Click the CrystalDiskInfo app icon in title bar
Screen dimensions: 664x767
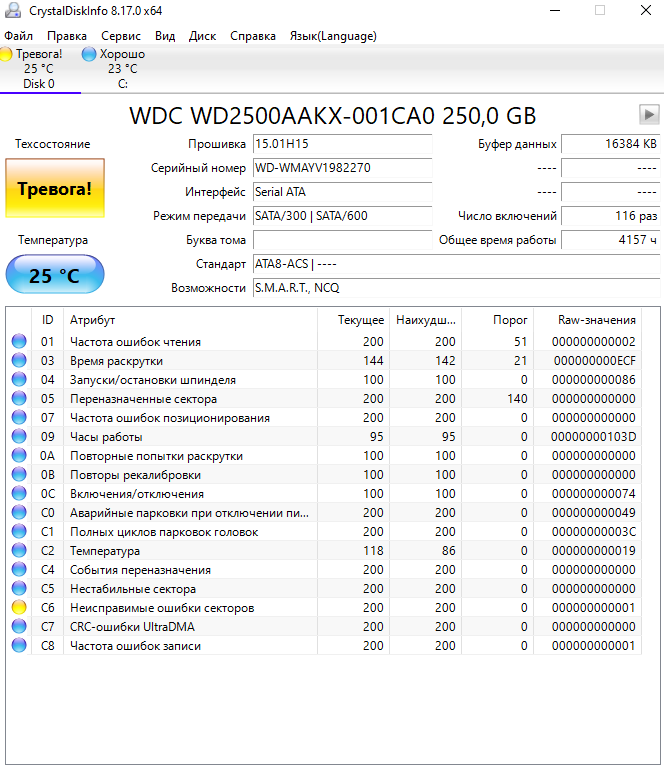13,10
